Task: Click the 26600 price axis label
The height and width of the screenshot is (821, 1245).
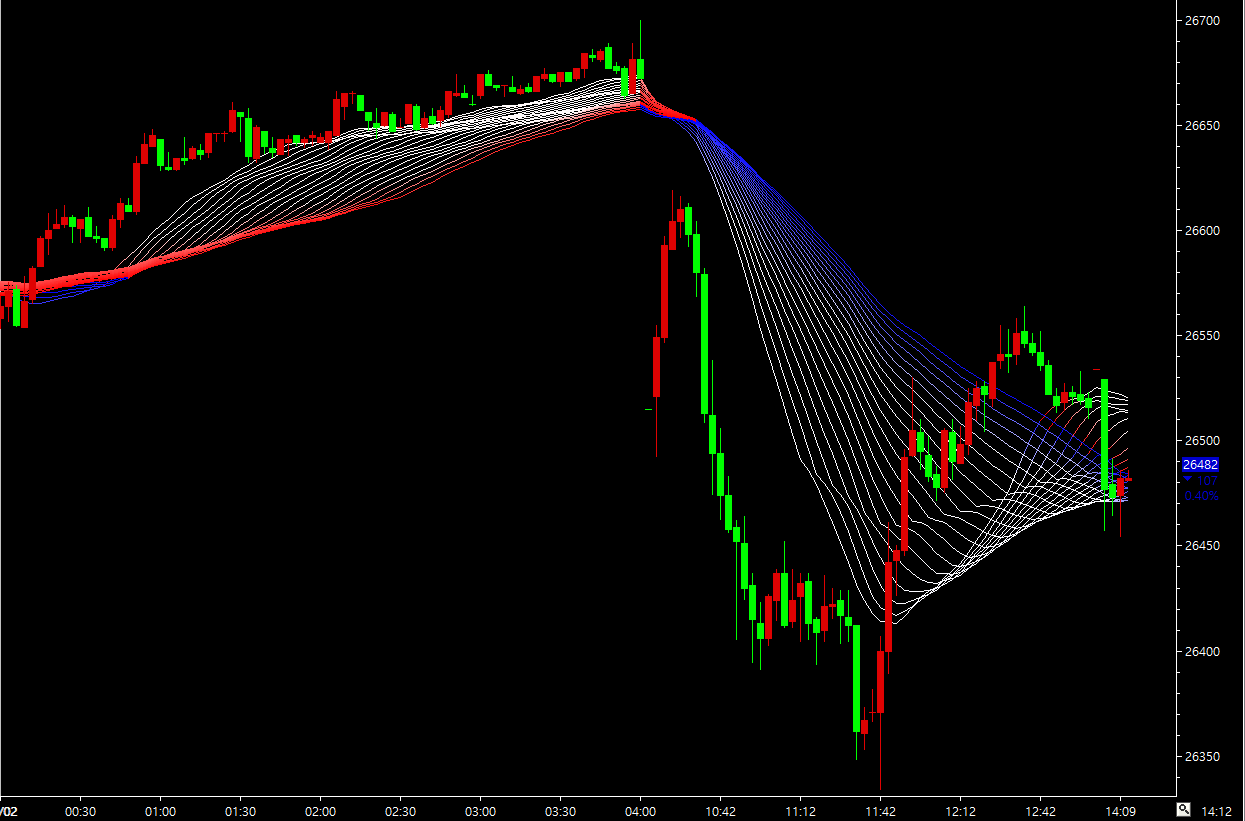Action: (1199, 231)
